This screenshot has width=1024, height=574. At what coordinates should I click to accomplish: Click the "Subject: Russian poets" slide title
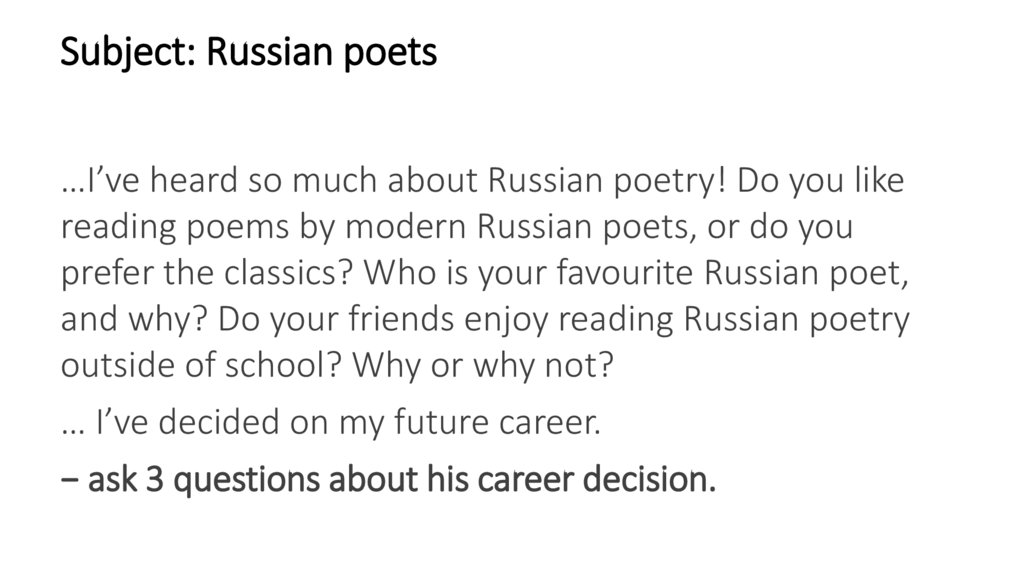point(249,52)
